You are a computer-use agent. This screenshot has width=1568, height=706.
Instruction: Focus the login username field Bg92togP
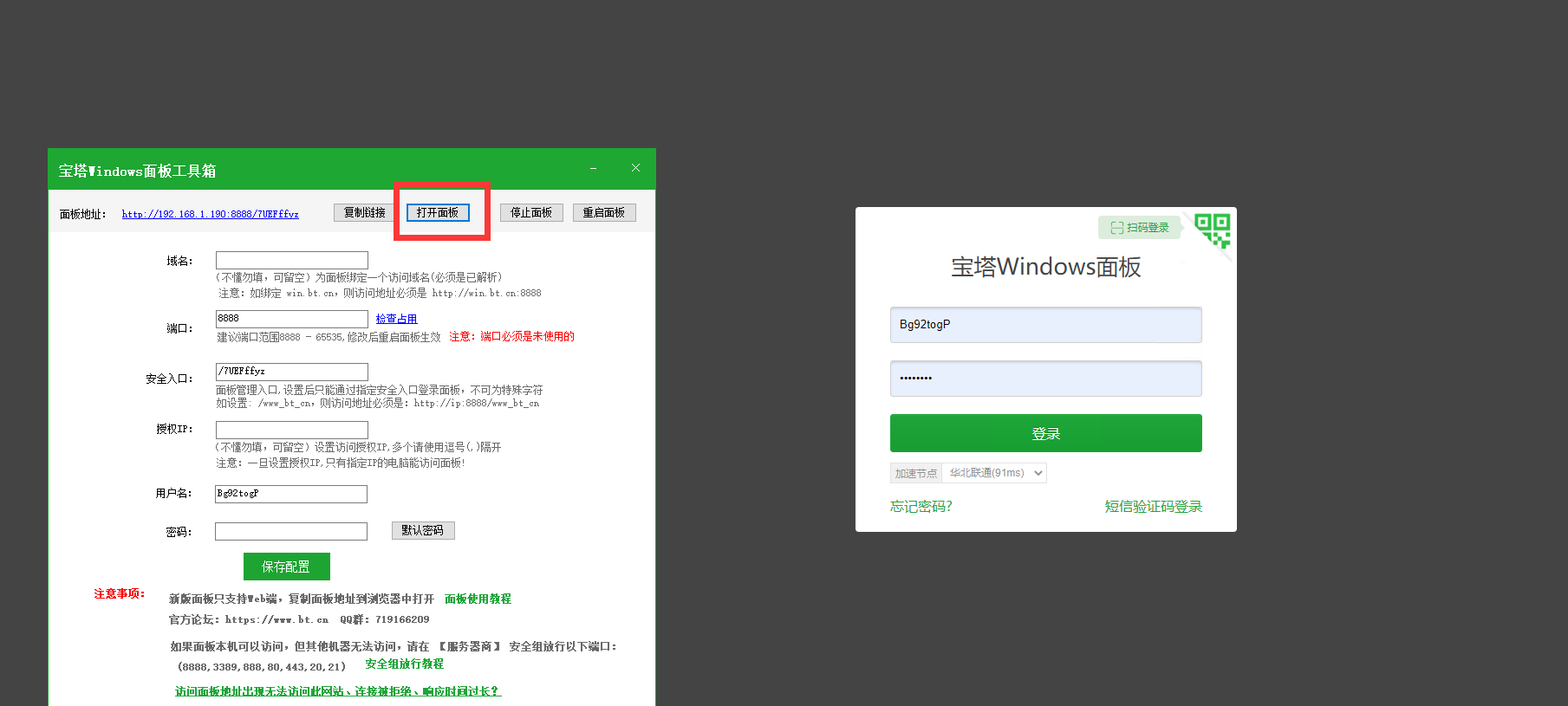tap(1046, 325)
